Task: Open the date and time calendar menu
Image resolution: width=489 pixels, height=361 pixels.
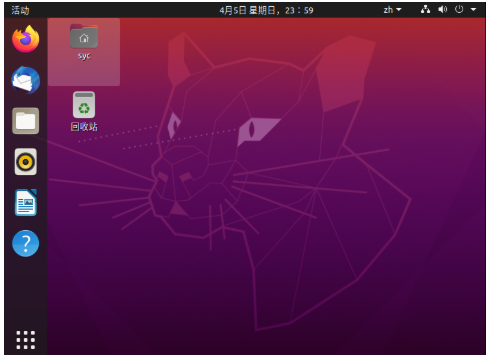Action: (x=266, y=10)
